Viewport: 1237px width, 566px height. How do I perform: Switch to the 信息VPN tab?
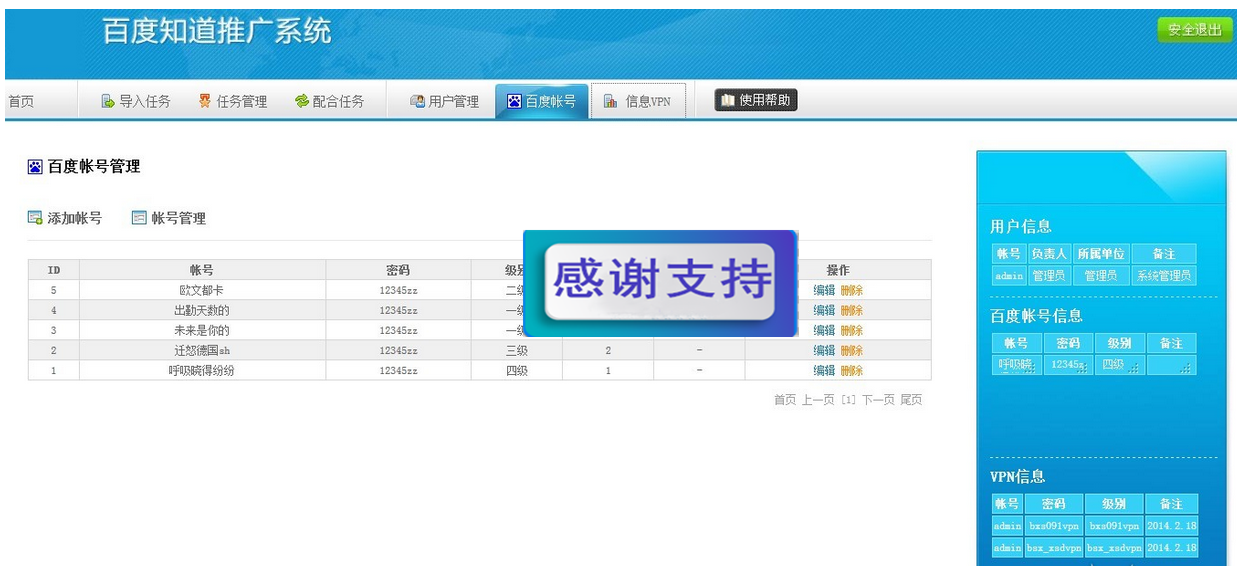click(x=638, y=101)
